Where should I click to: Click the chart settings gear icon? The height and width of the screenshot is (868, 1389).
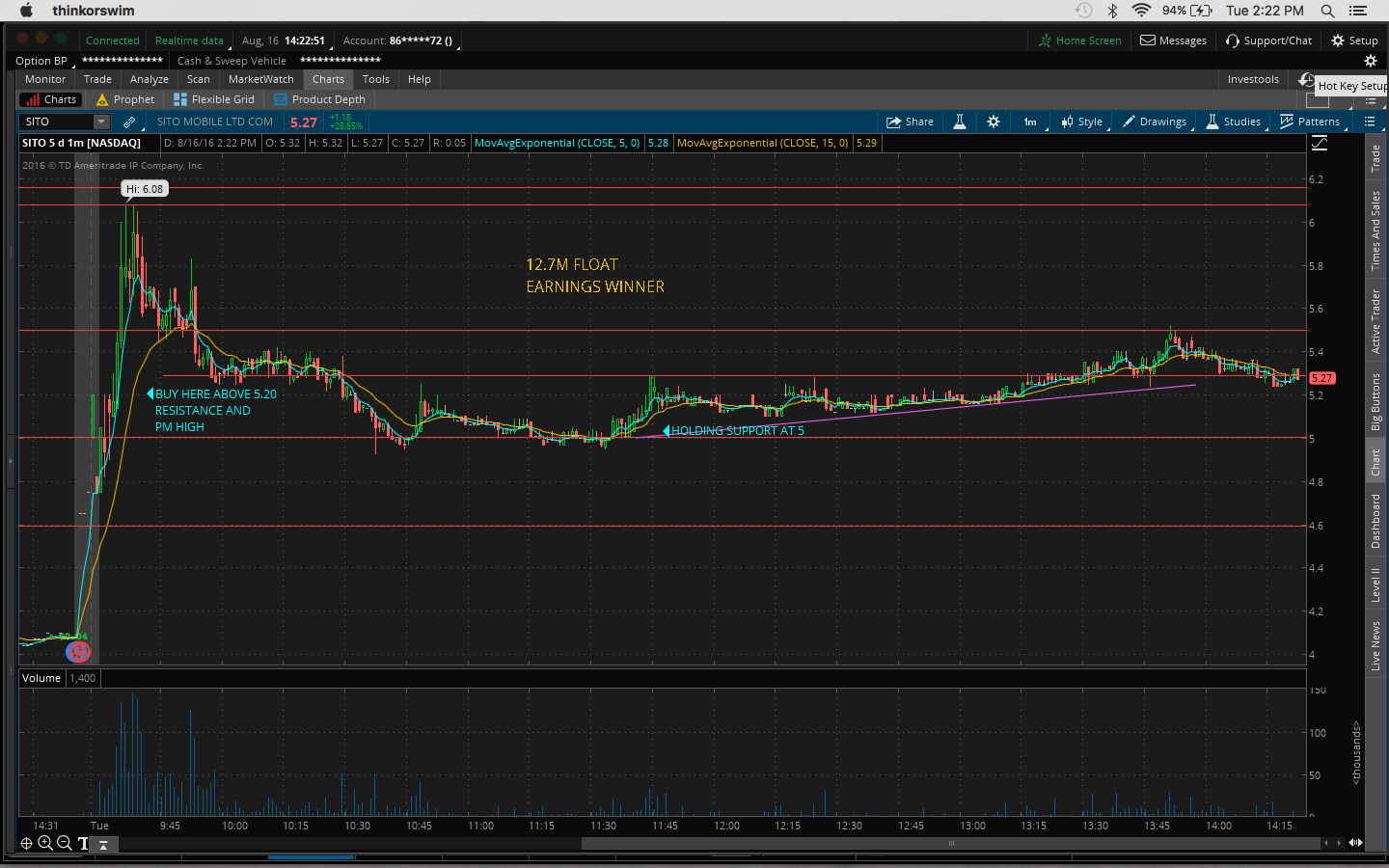993,122
